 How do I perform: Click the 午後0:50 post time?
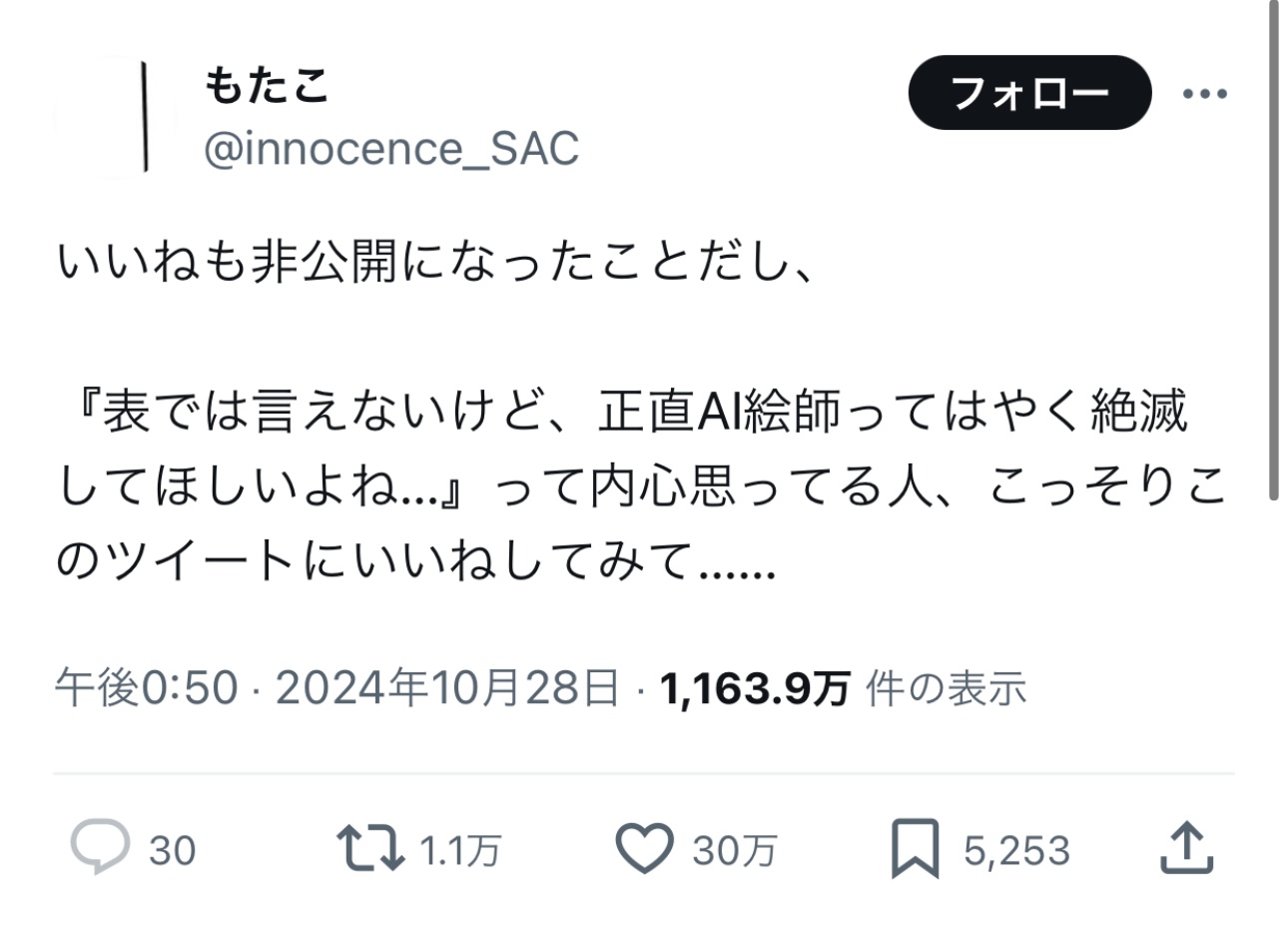coord(146,688)
